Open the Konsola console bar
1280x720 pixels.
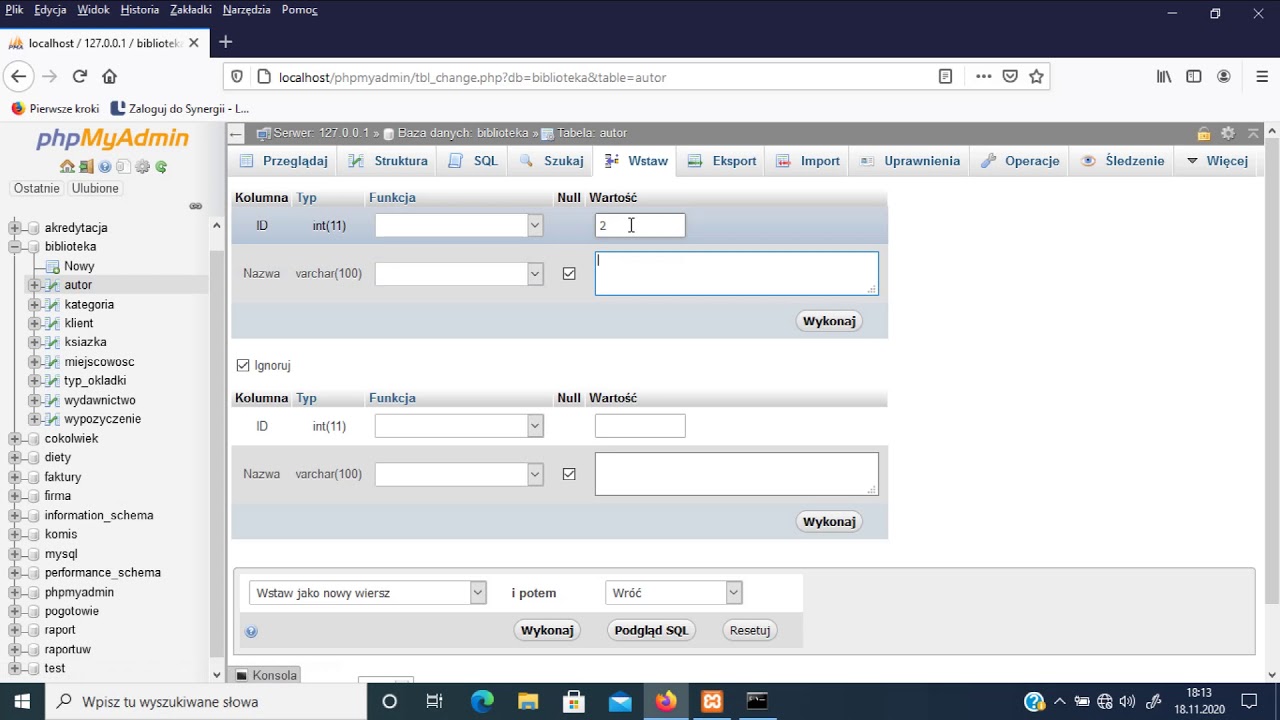click(266, 675)
